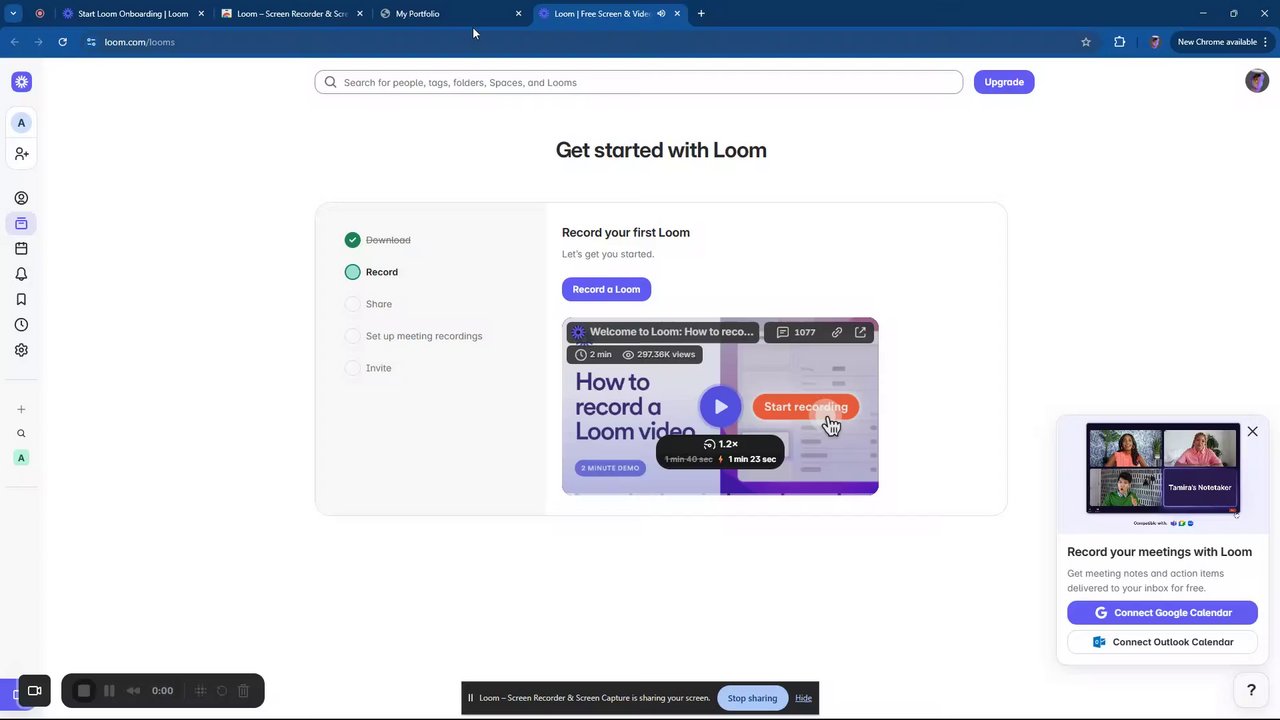1280x720 pixels.
Task: Open a new browser tab
Action: tap(701, 14)
